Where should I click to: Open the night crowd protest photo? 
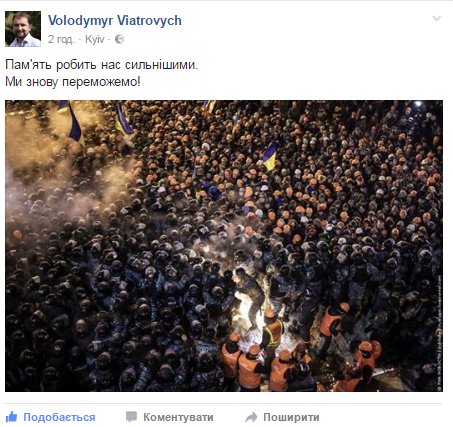[224, 246]
